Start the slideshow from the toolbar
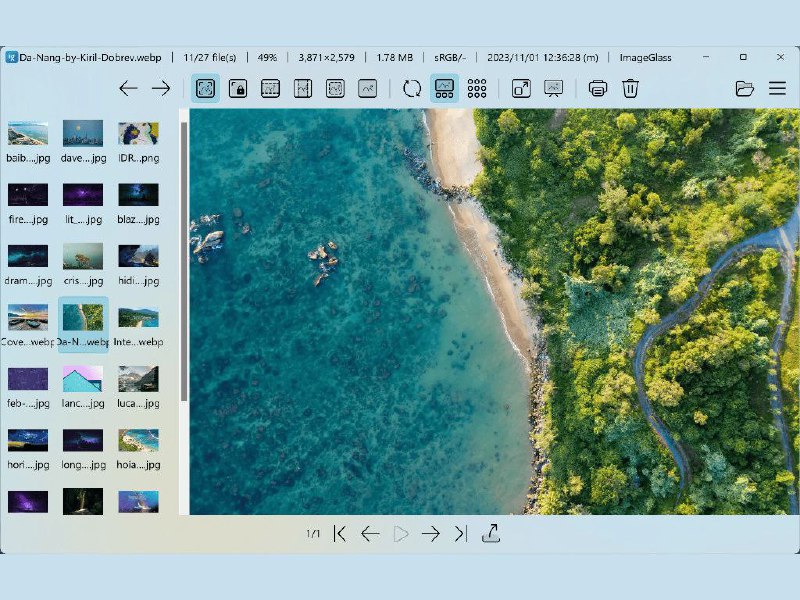 point(553,89)
